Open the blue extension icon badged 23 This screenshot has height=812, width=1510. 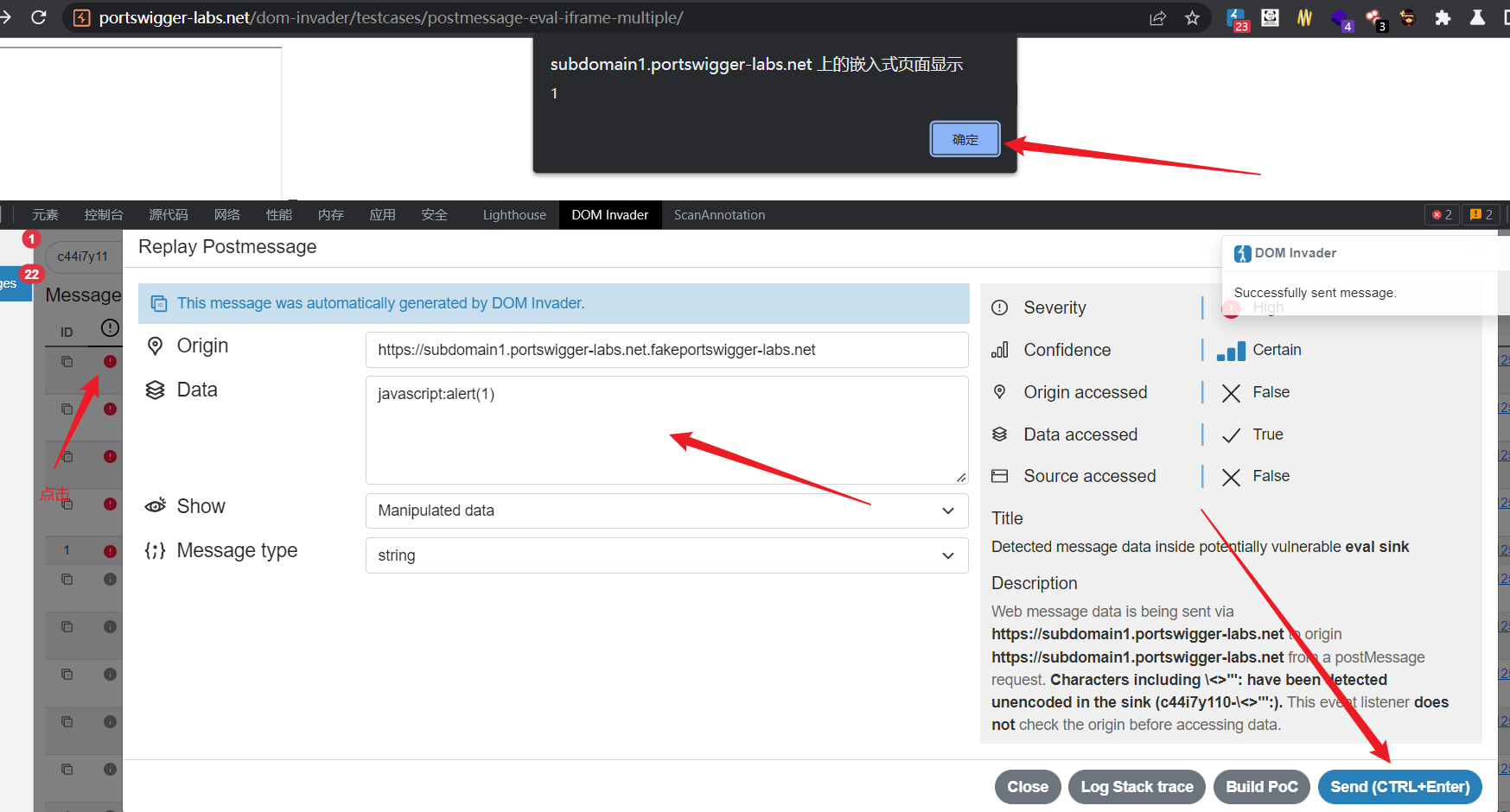[1238, 19]
